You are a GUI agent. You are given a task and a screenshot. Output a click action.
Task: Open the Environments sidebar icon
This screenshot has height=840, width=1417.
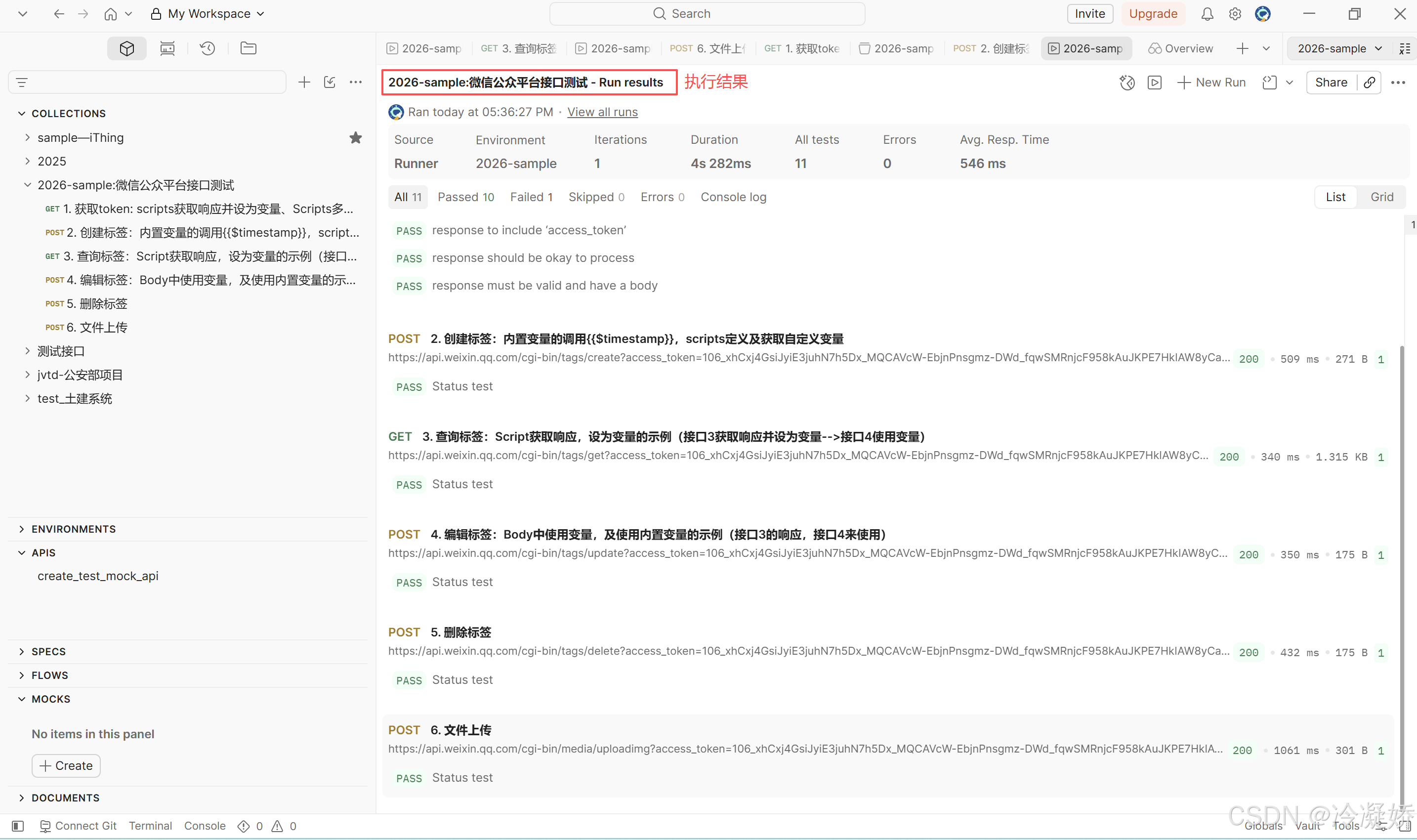tap(167, 48)
